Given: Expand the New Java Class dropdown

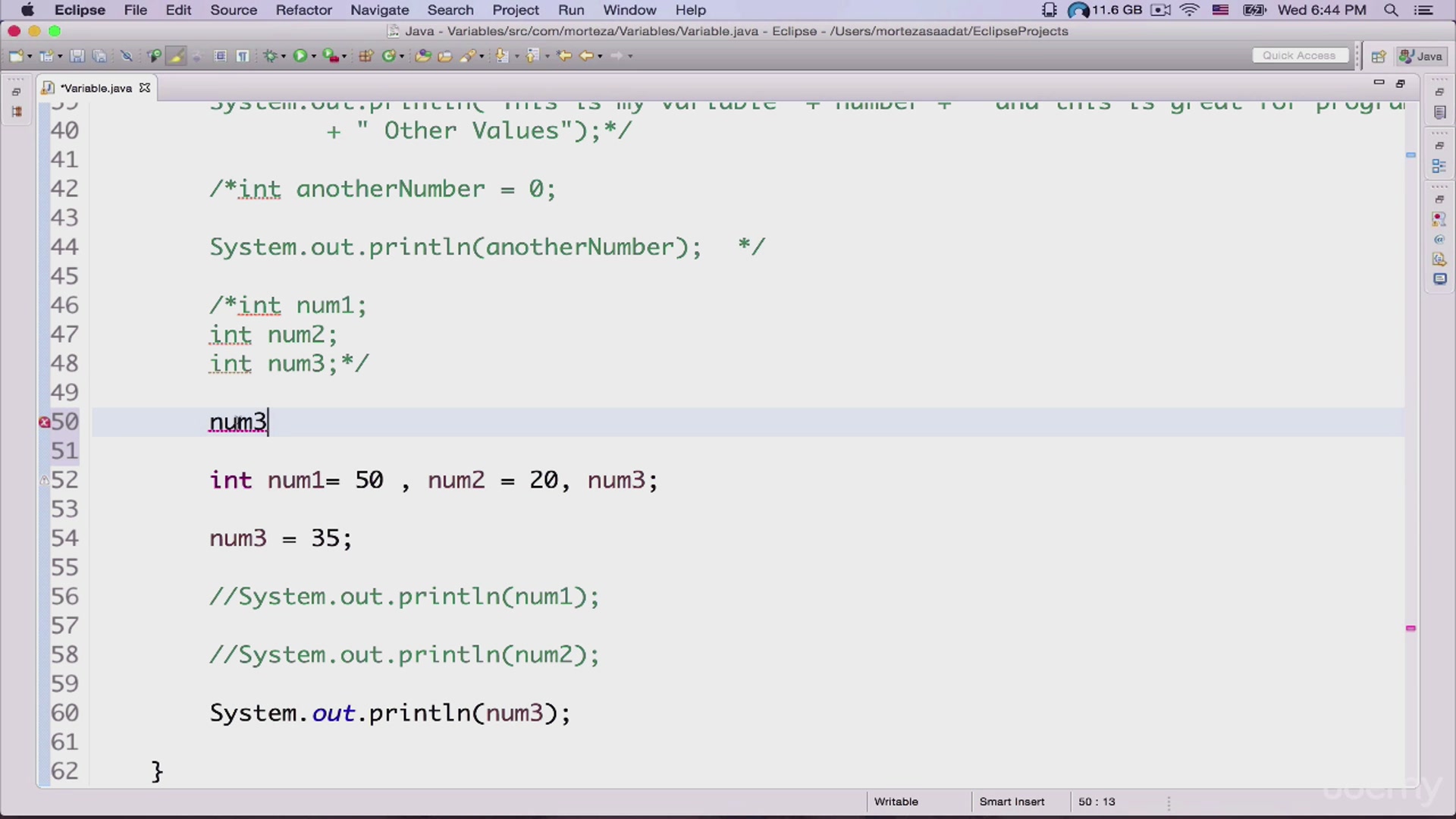Looking at the screenshot, I should [402, 56].
